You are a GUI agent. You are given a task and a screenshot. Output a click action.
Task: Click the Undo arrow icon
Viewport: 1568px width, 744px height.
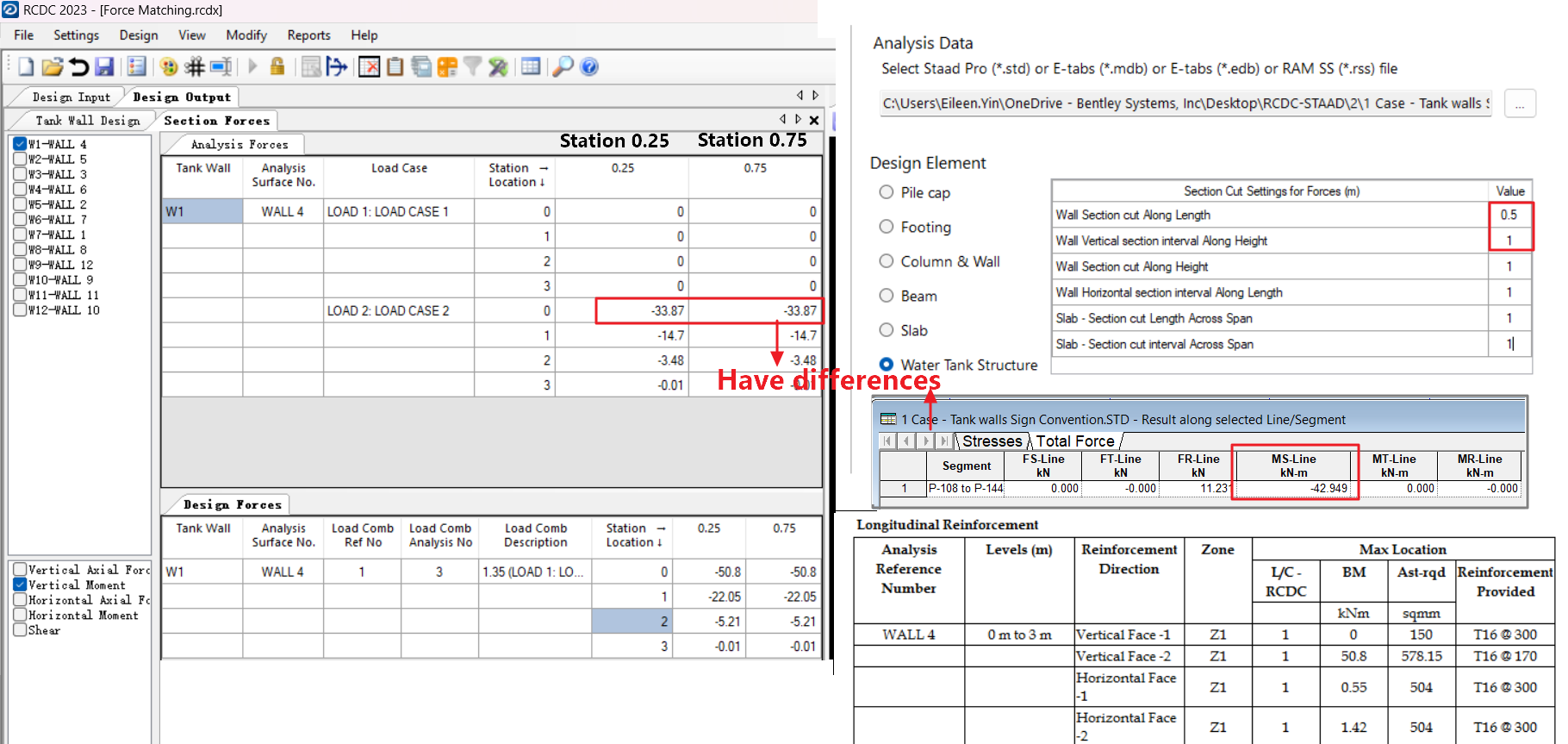tap(78, 67)
